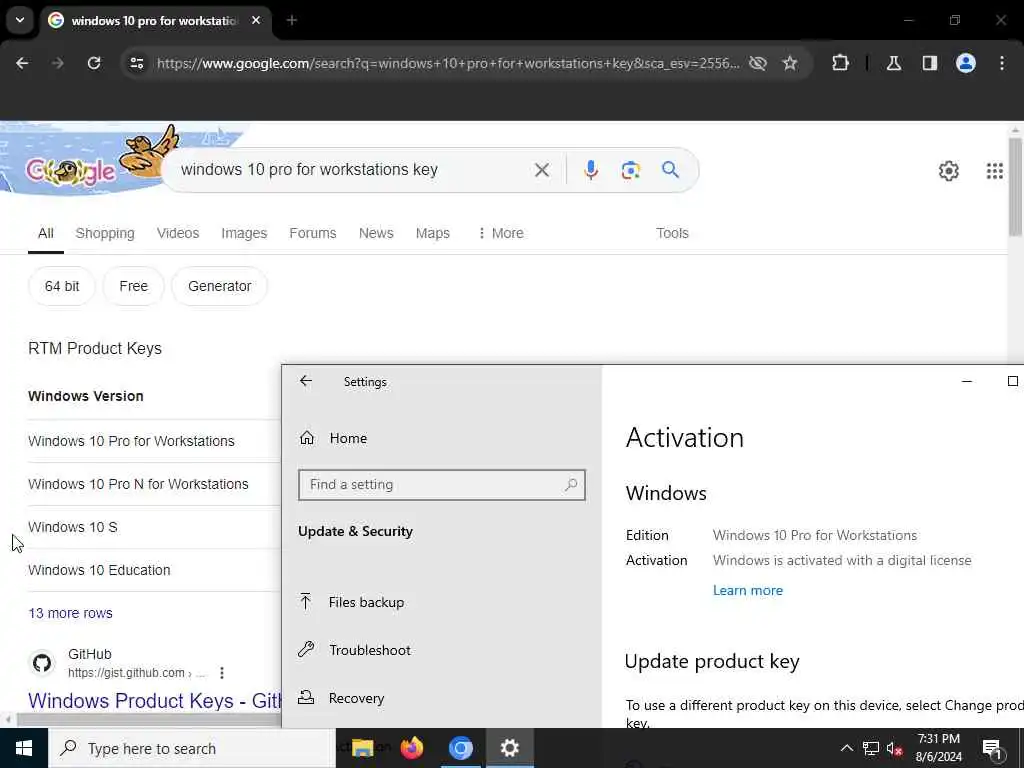Click the 'Find a setting' search box

[x=441, y=485]
